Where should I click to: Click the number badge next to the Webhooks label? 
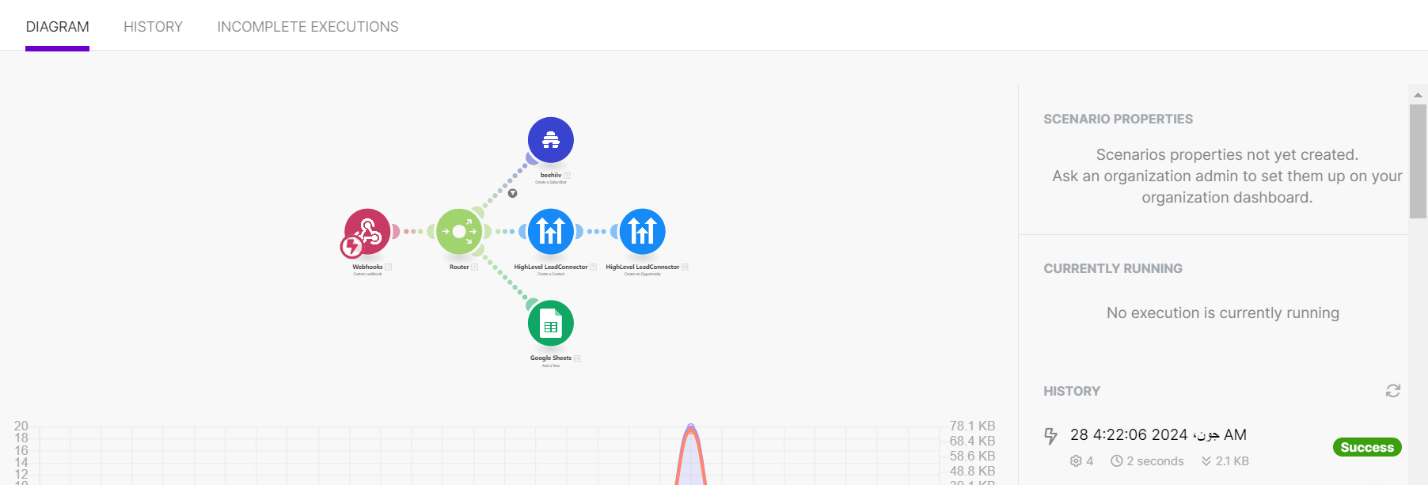pyautogui.click(x=389, y=267)
